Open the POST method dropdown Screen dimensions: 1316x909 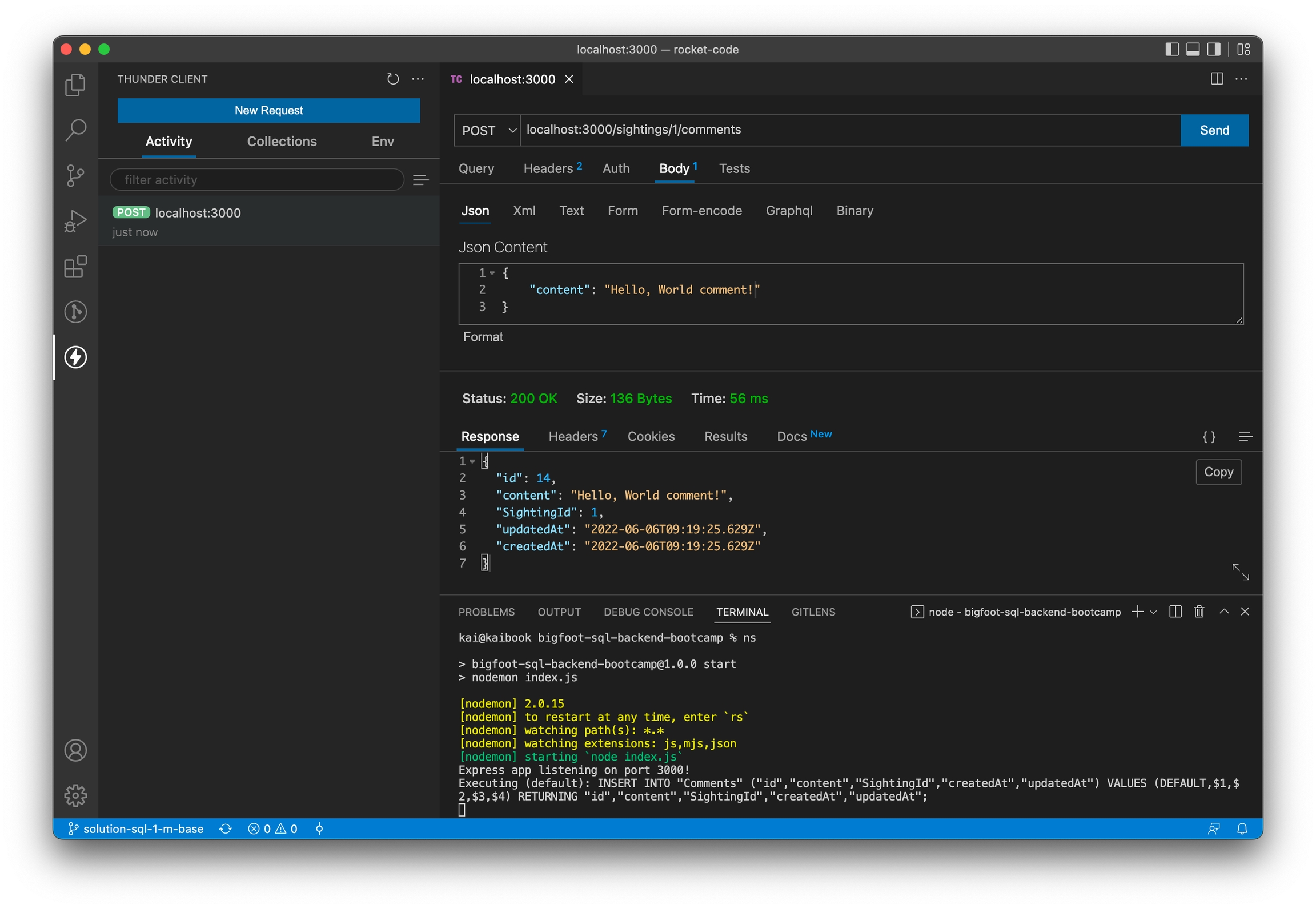[487, 131]
